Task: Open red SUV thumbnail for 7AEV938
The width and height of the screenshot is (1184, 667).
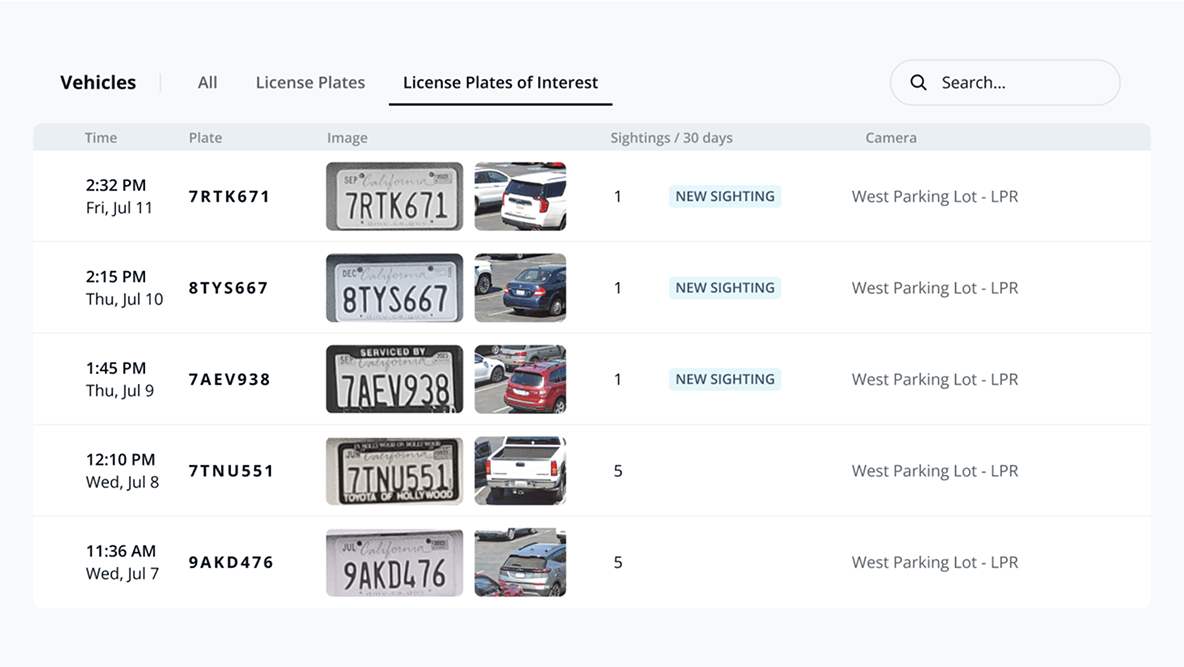Action: coord(520,380)
